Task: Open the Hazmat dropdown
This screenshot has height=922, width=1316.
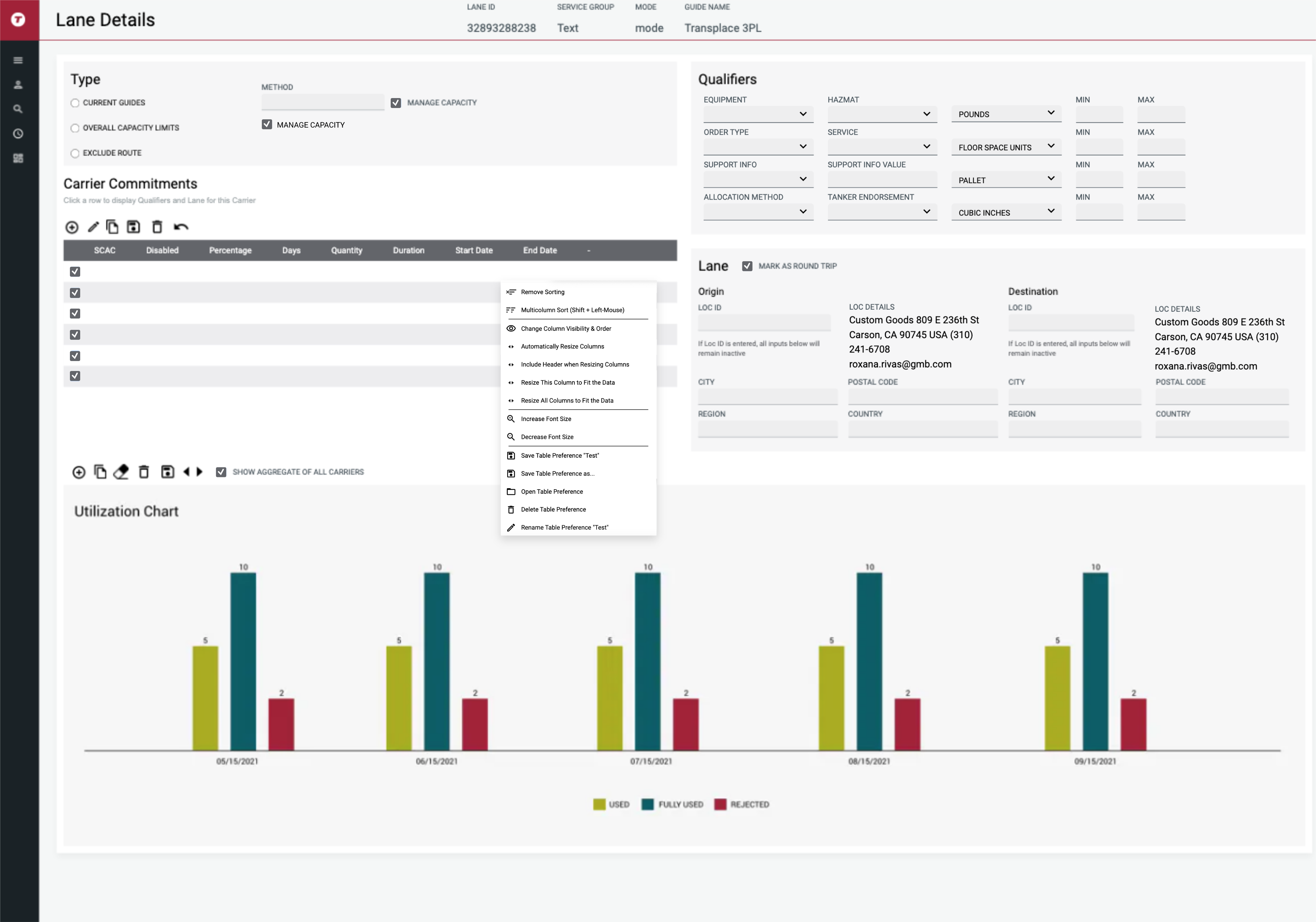Action: (x=882, y=114)
